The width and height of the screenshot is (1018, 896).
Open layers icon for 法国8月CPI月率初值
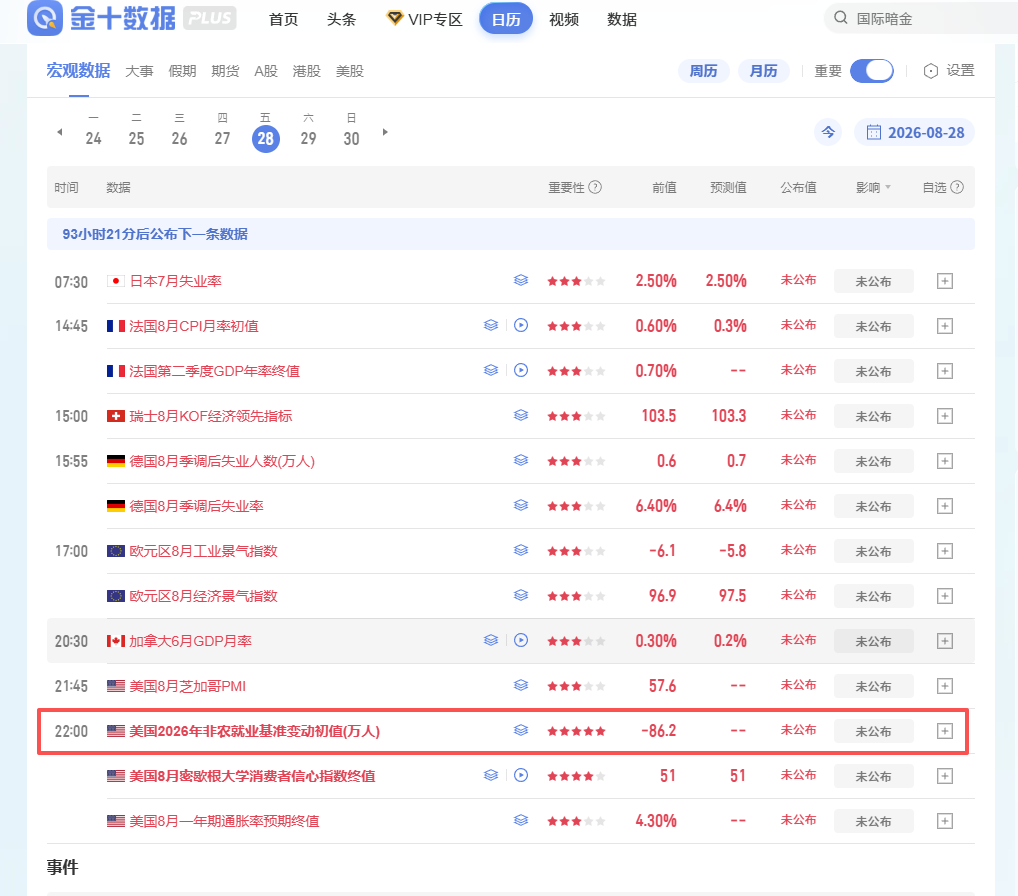tap(491, 325)
